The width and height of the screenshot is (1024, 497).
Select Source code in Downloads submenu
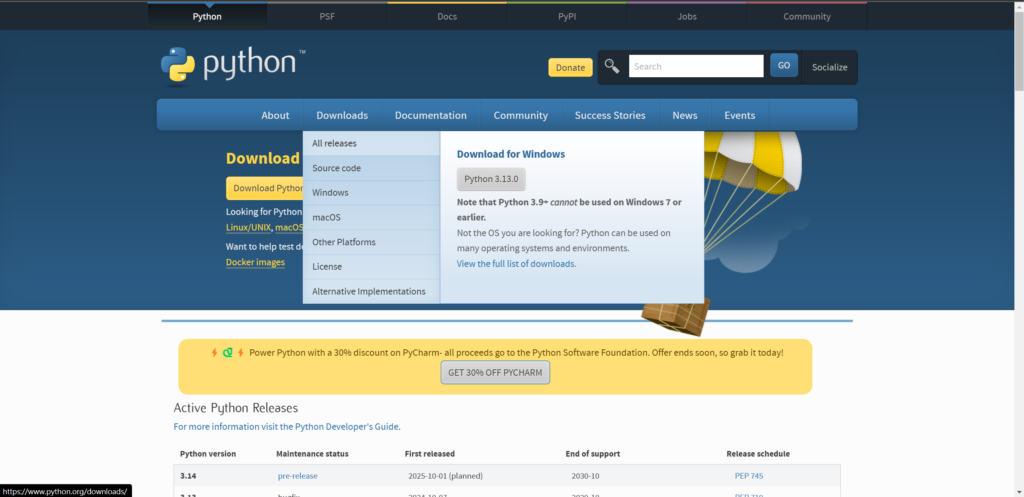(372, 168)
